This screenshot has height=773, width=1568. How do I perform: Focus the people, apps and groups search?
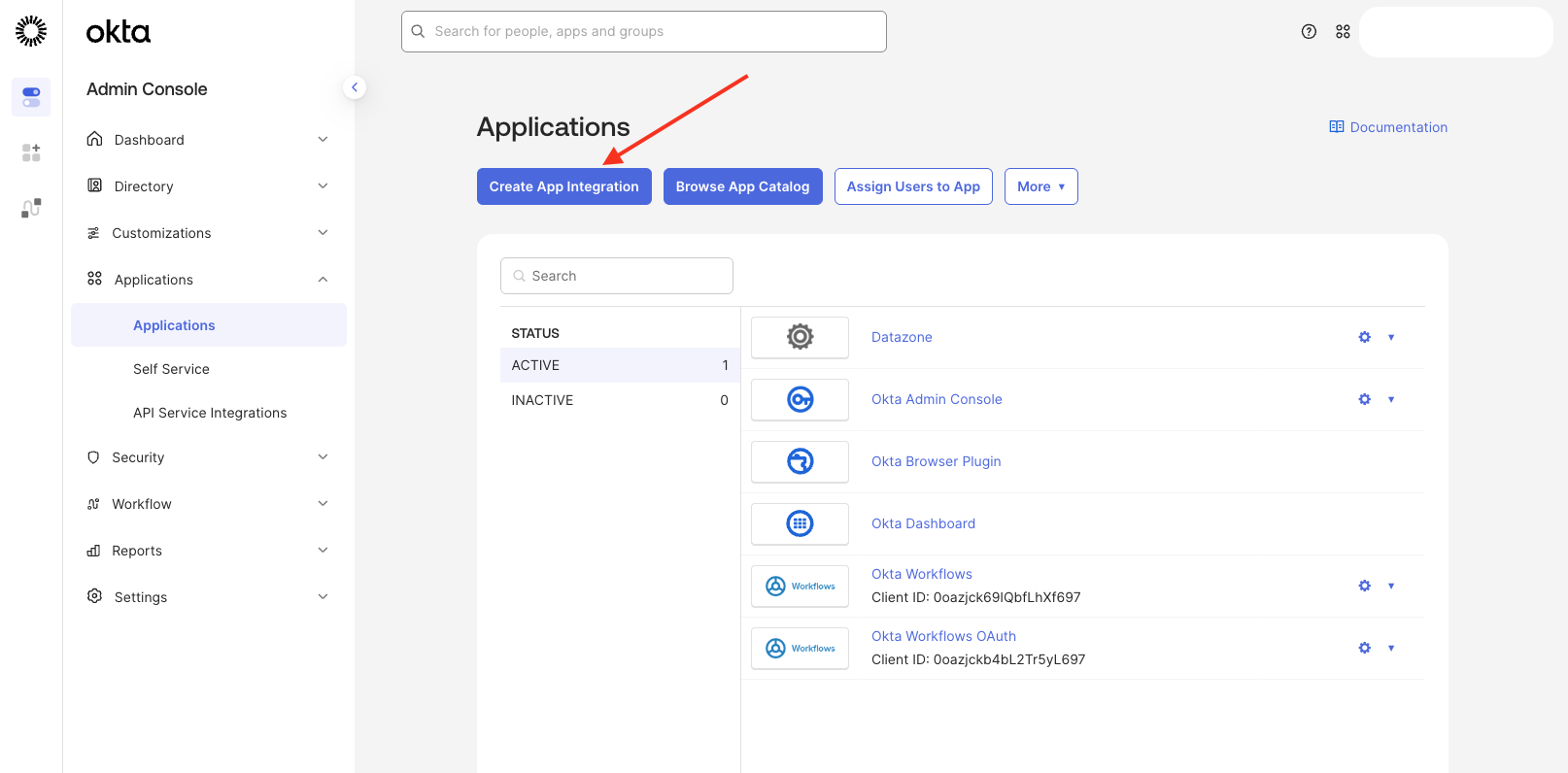click(644, 31)
